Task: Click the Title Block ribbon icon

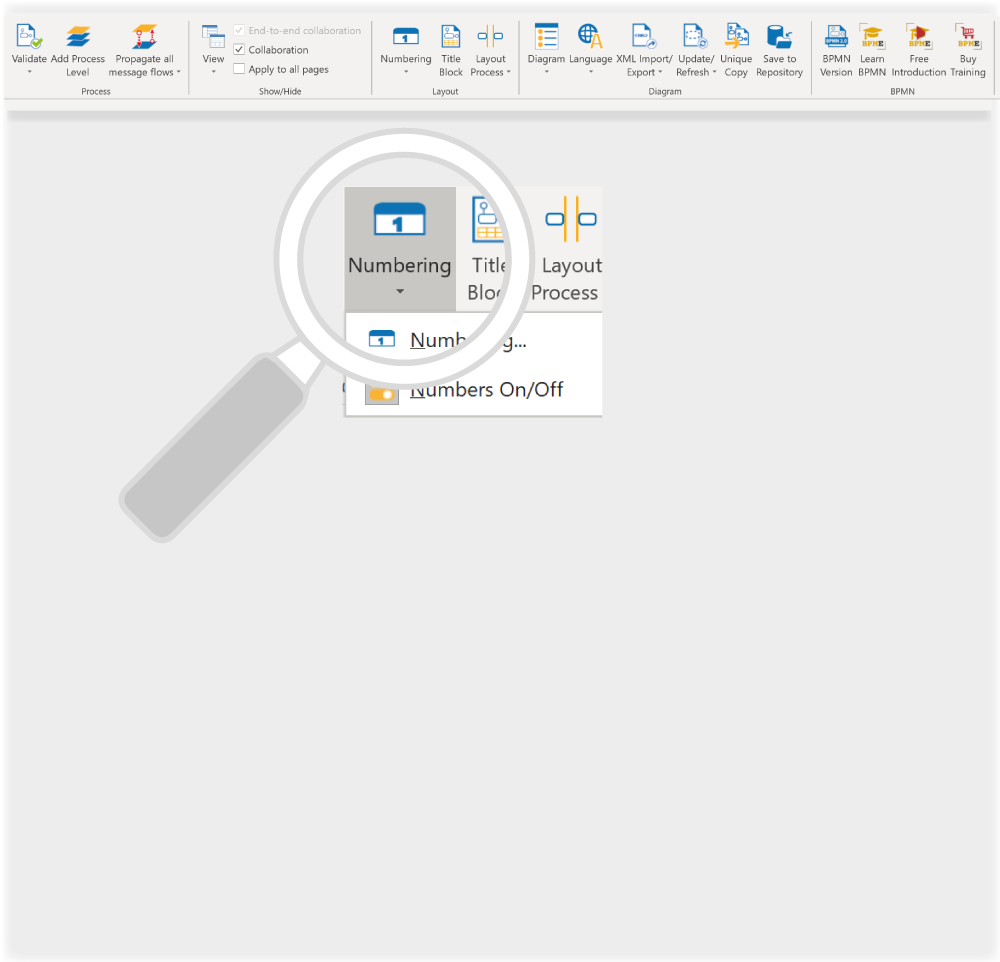Action: [x=451, y=36]
